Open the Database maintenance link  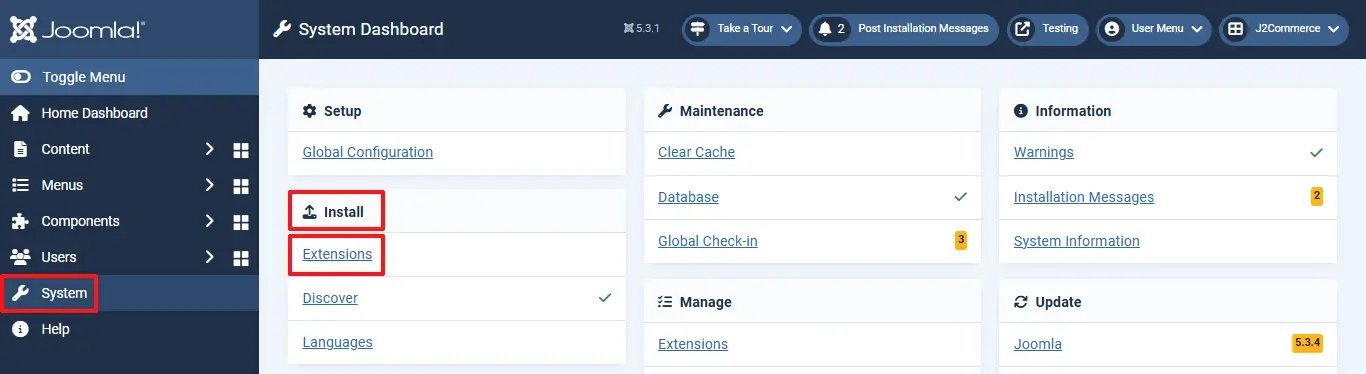[688, 197]
